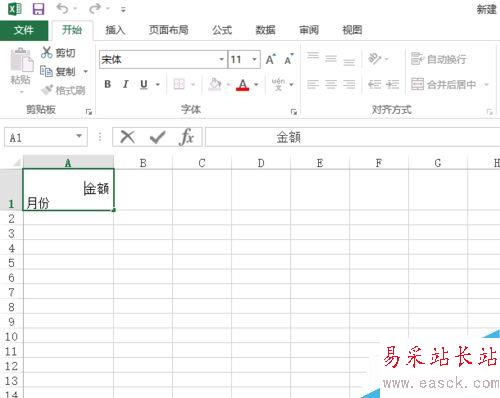The height and width of the screenshot is (398, 500).
Task: Click the fx Insert Function icon
Action: pyautogui.click(x=187, y=137)
